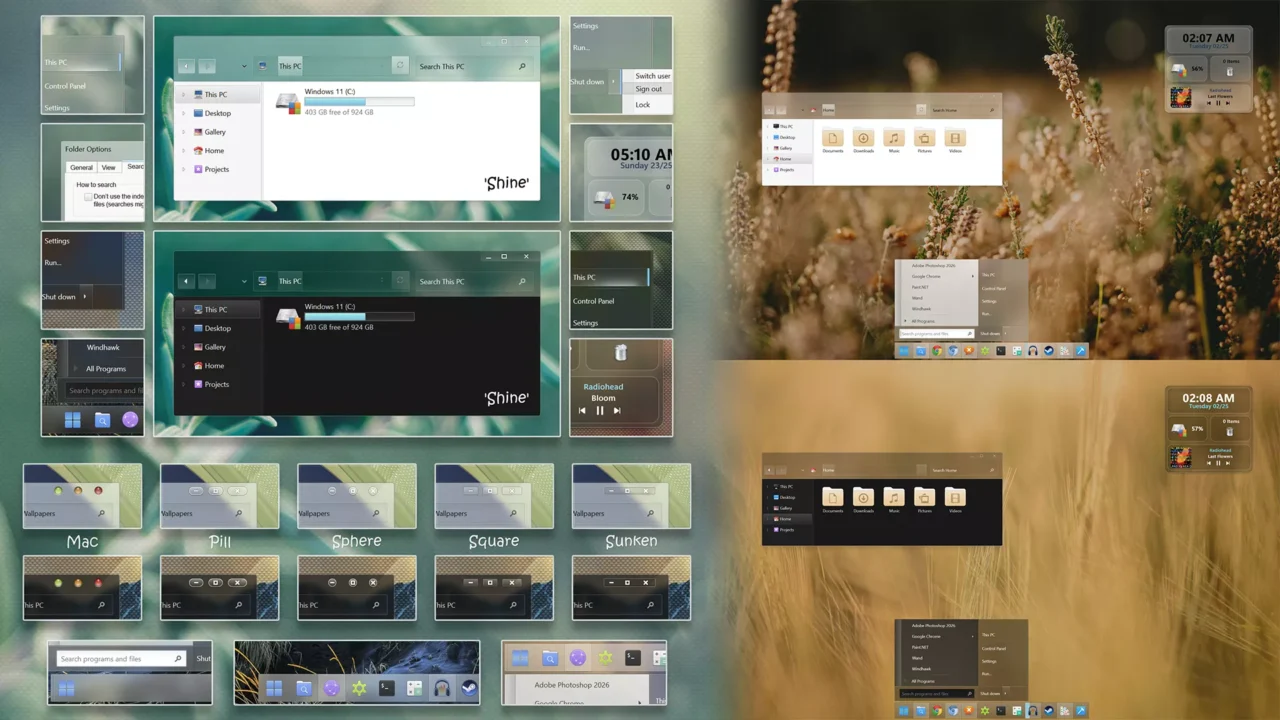Expand the This PC node in the dark Shine window

pyautogui.click(x=184, y=310)
